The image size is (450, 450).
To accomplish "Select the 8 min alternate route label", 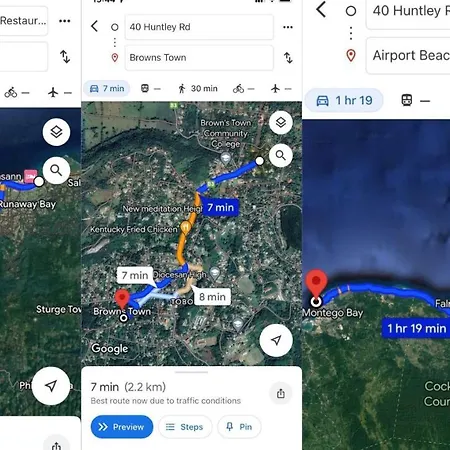I will tap(212, 297).
